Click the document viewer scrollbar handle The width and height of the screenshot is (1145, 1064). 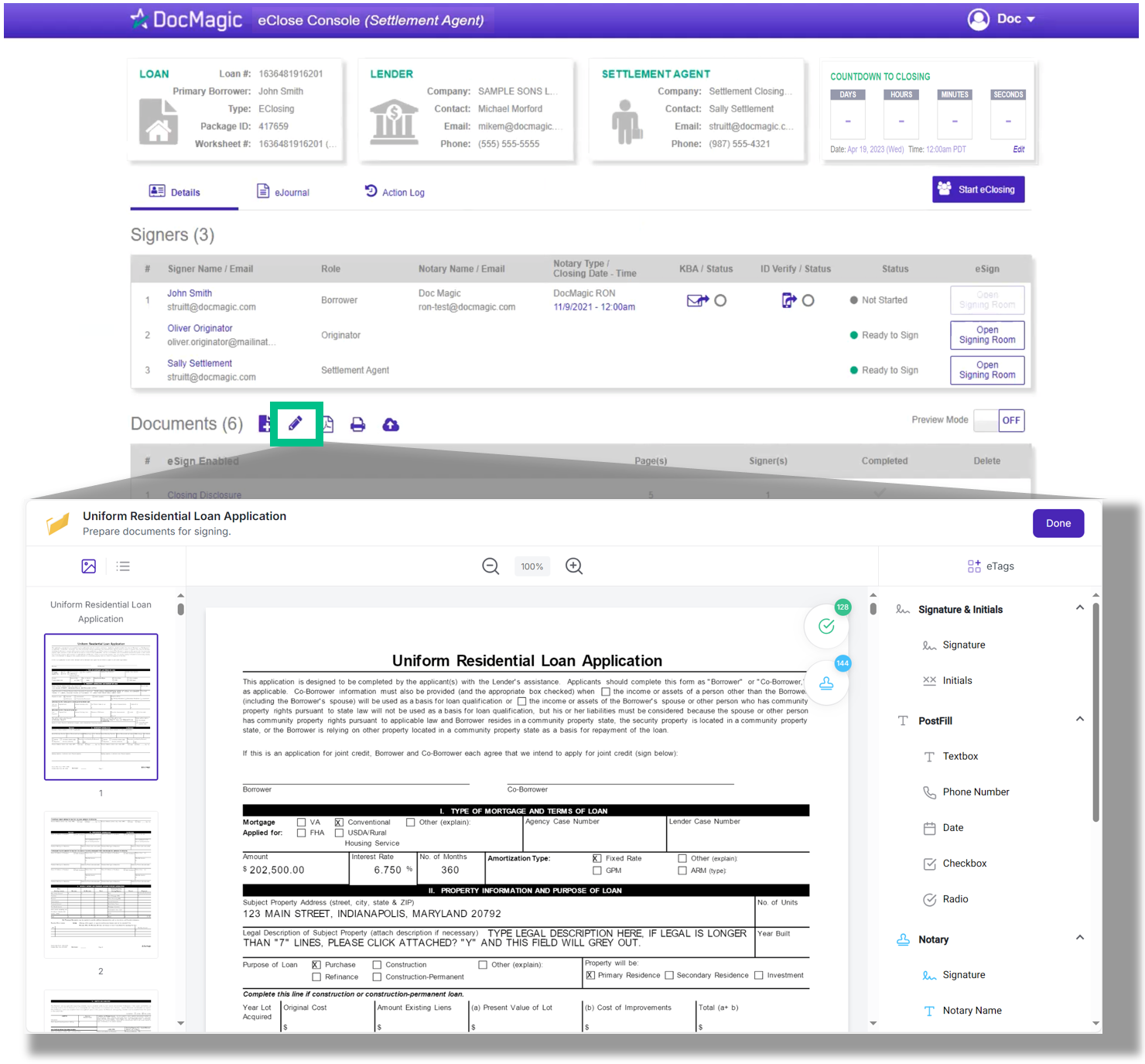(873, 609)
